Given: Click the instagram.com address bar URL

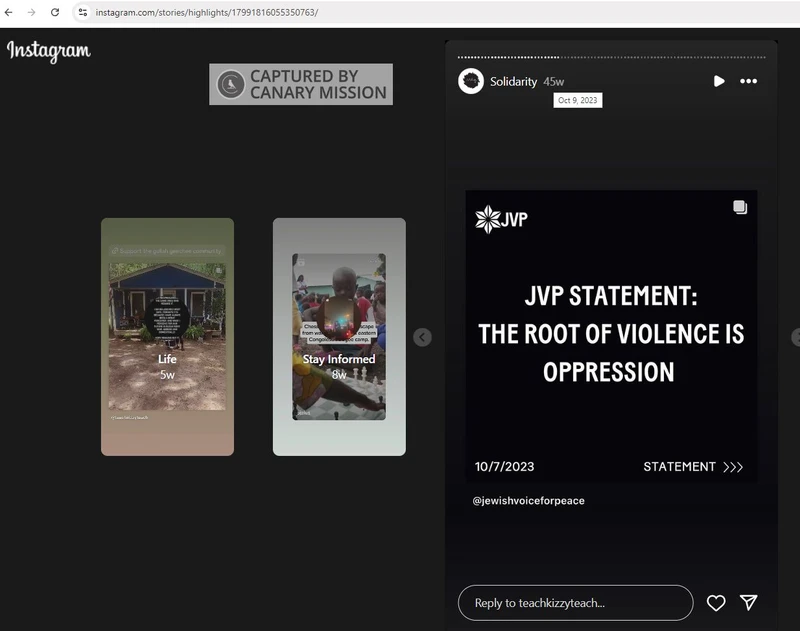Looking at the screenshot, I should tap(207, 12).
